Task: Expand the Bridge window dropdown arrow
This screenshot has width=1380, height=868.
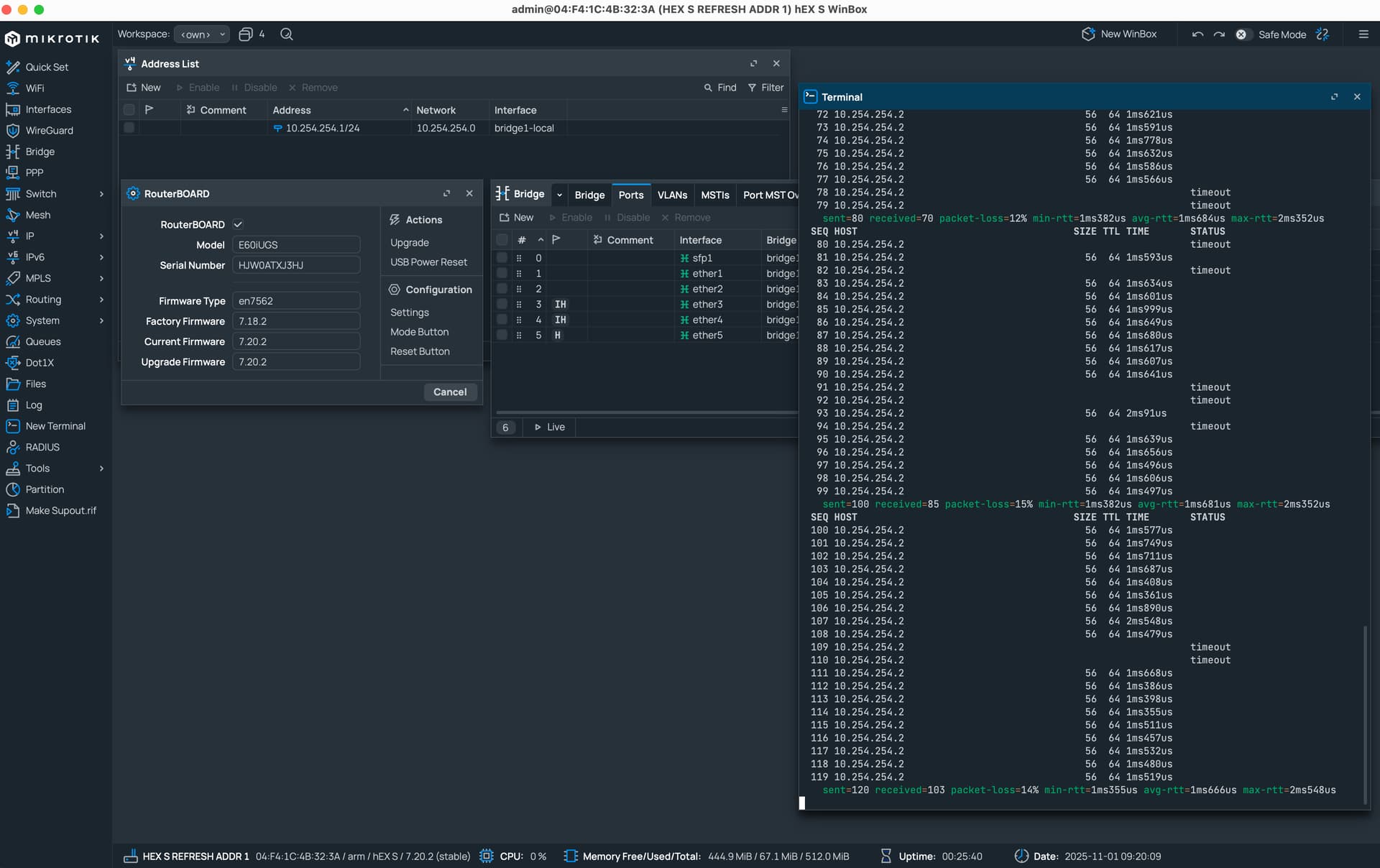Action: click(x=559, y=195)
